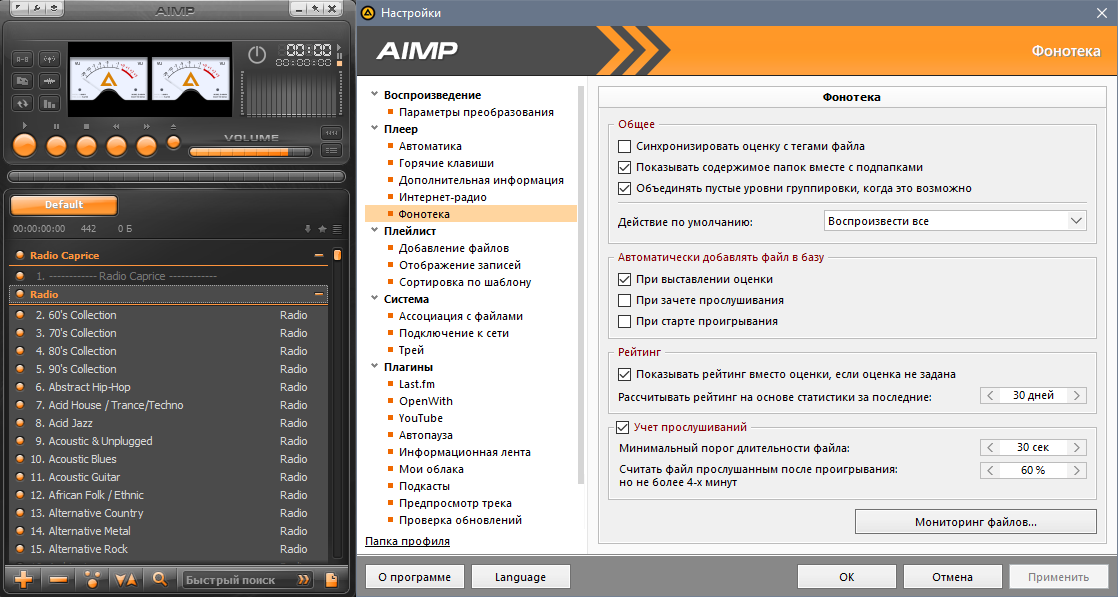Collapse the Radio playlist group
The height and width of the screenshot is (597, 1118).
tap(319, 294)
